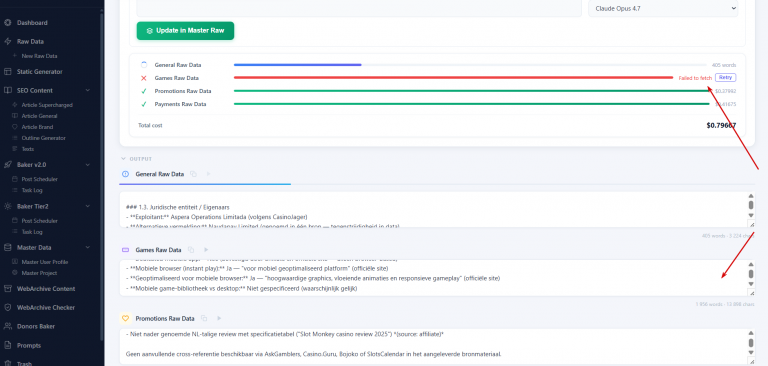Click the Payments Raw Data green checkmark
Screen dimensions: 768x366
click(144, 104)
